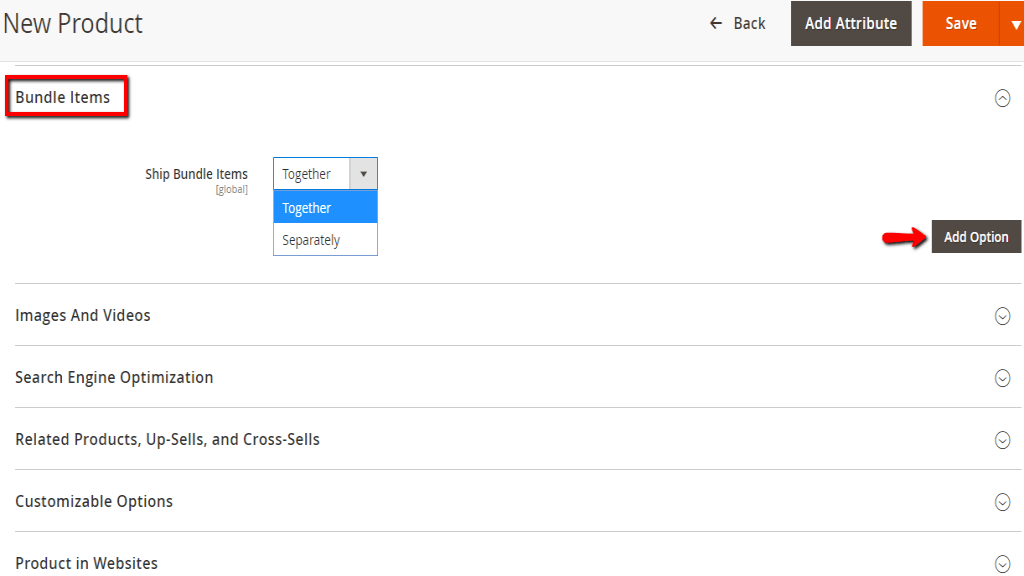Viewport: 1024px width, 576px height.
Task: Expand the Product in Websites section title
Action: [86, 563]
